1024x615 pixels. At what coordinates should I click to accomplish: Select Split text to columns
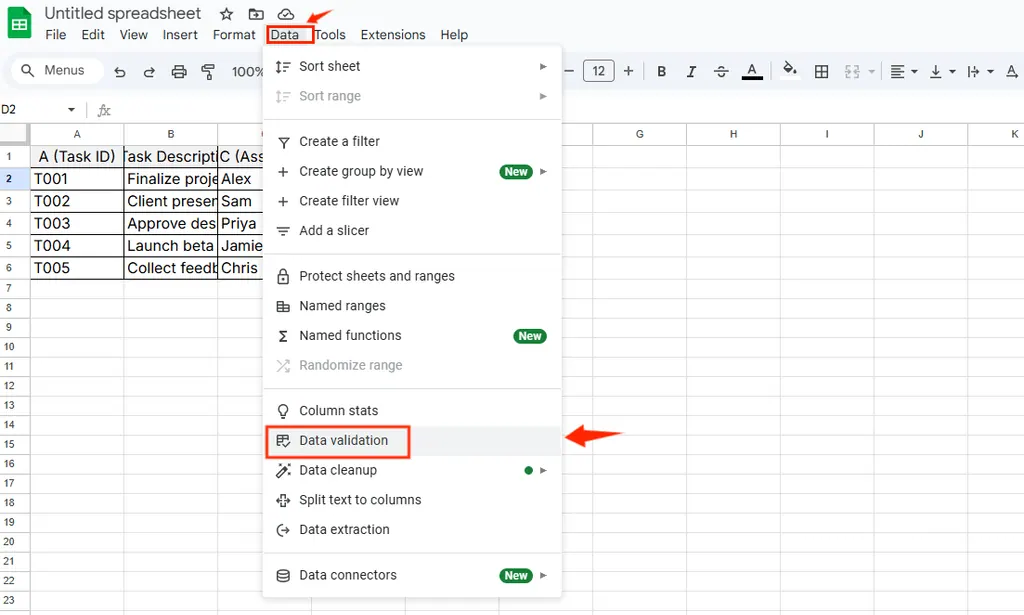pyautogui.click(x=360, y=500)
